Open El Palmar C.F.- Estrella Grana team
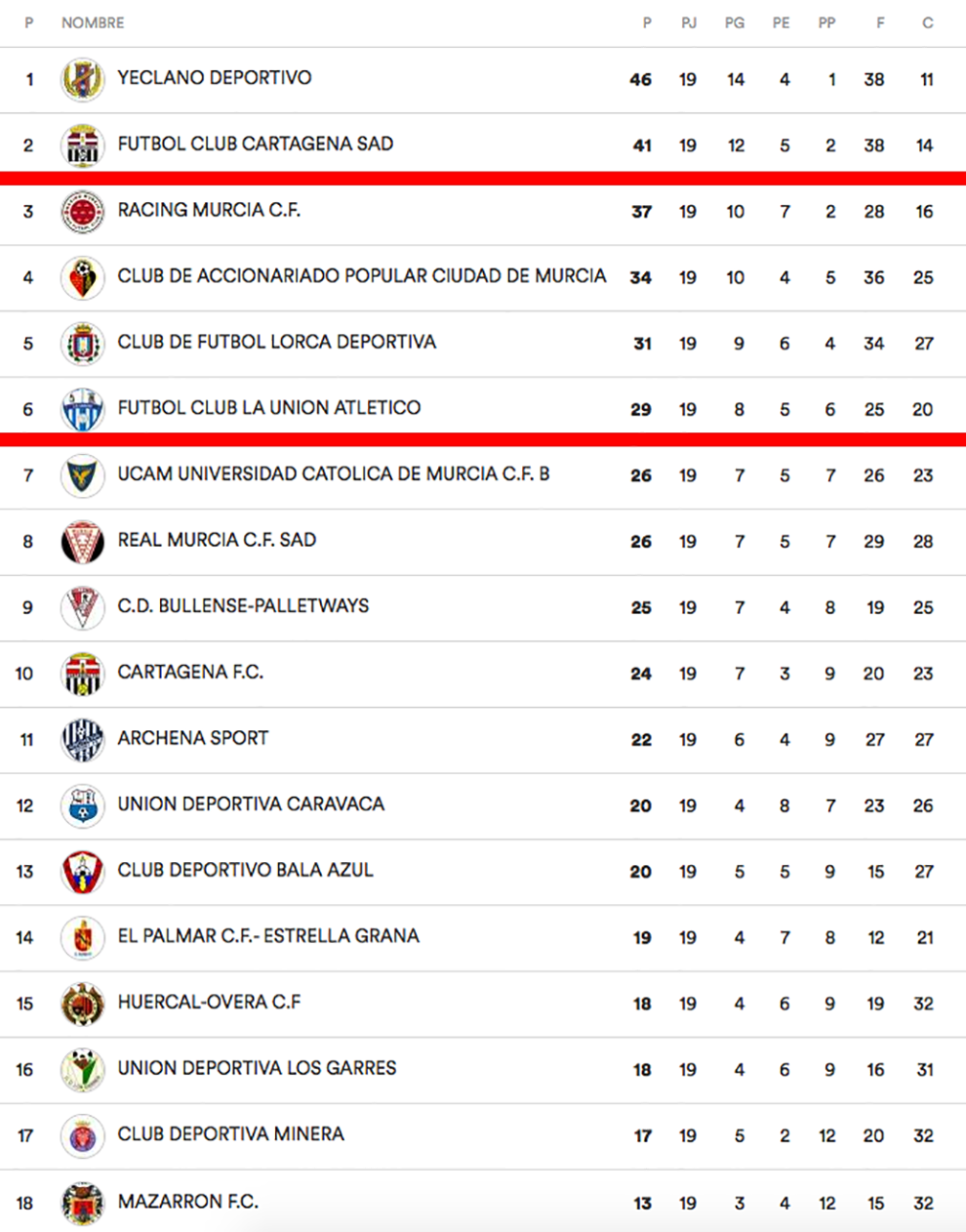 pyautogui.click(x=268, y=936)
